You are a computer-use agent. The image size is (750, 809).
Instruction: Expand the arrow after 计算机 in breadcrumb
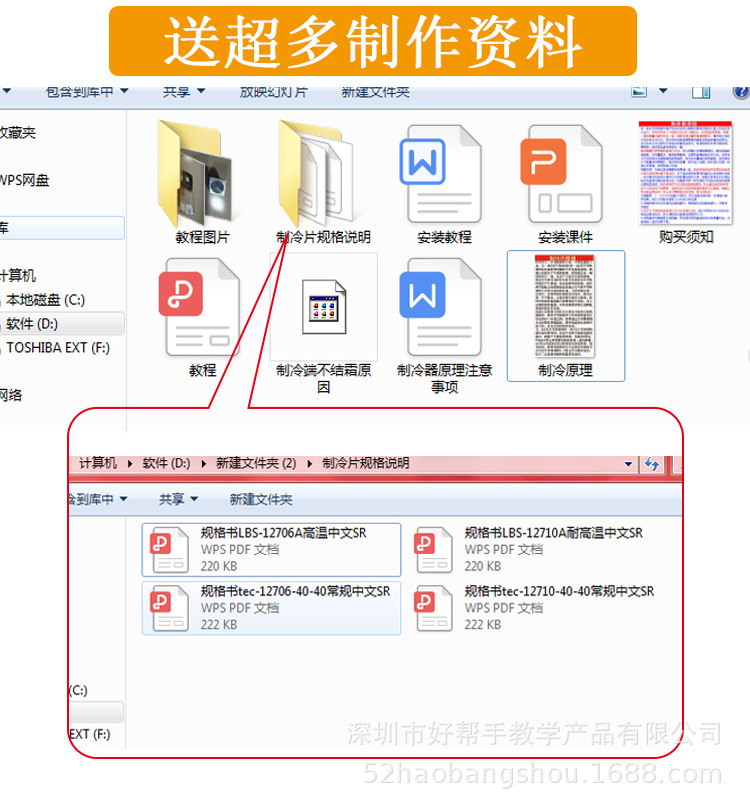[x=130, y=463]
